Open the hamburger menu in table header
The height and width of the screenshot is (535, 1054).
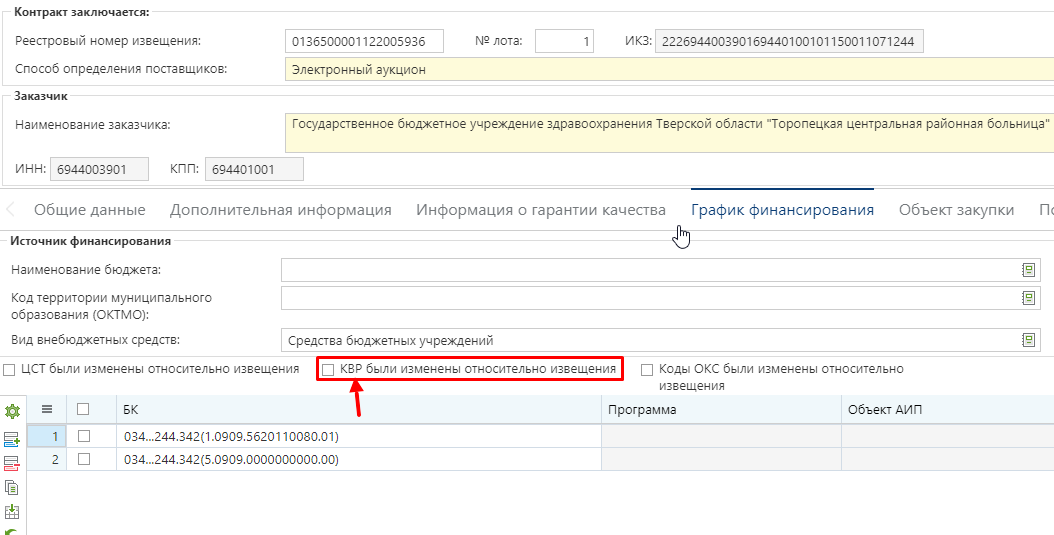(46, 409)
